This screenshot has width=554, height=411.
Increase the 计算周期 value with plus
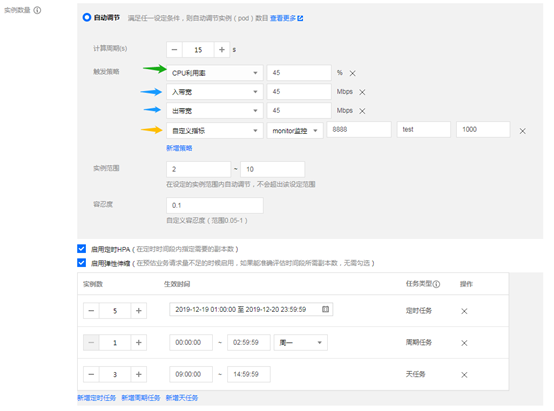click(222, 50)
